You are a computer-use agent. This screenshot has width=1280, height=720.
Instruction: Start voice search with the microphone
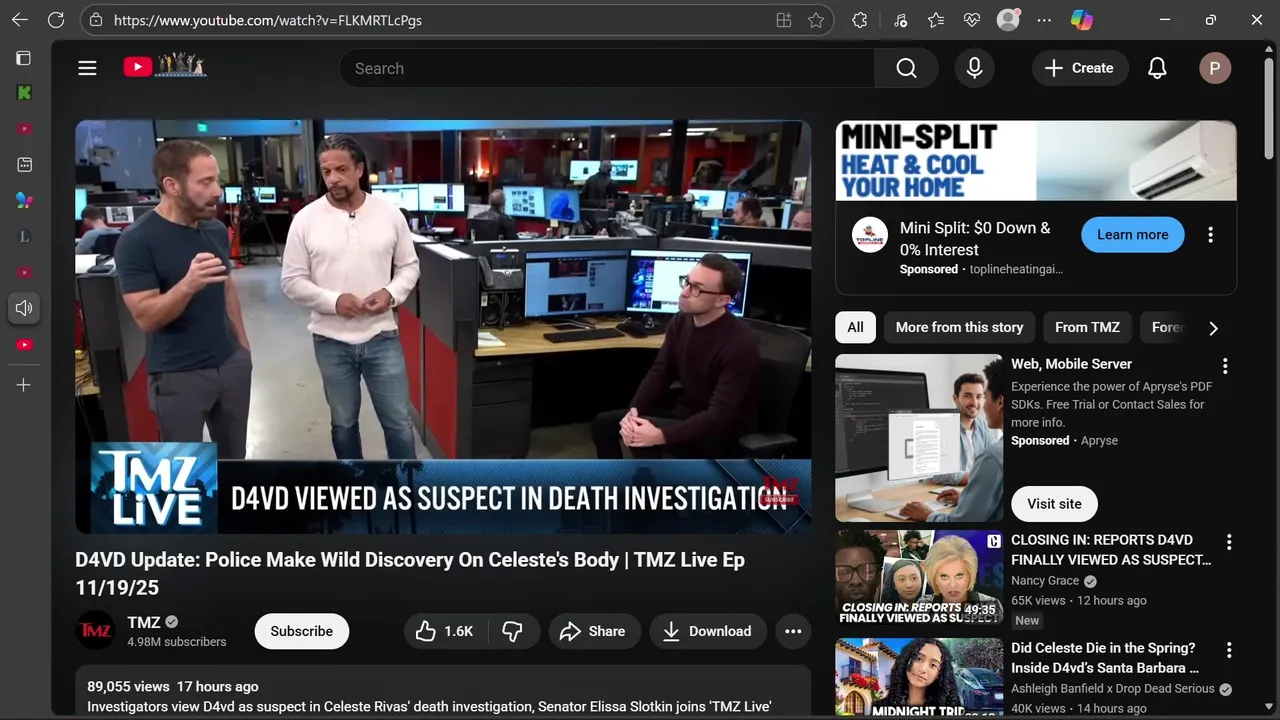[974, 68]
